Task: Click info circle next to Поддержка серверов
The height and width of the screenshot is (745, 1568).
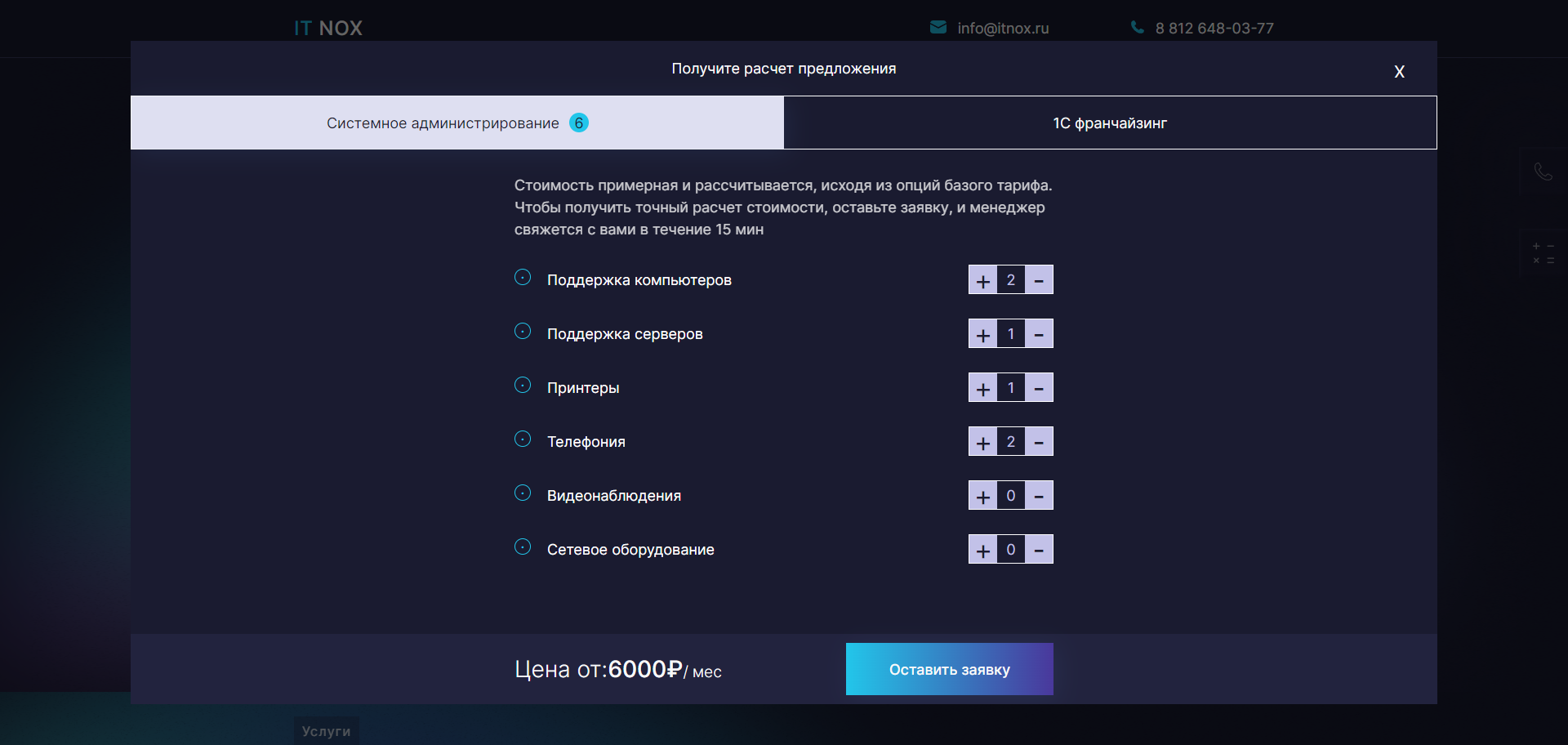Action: coord(523,331)
